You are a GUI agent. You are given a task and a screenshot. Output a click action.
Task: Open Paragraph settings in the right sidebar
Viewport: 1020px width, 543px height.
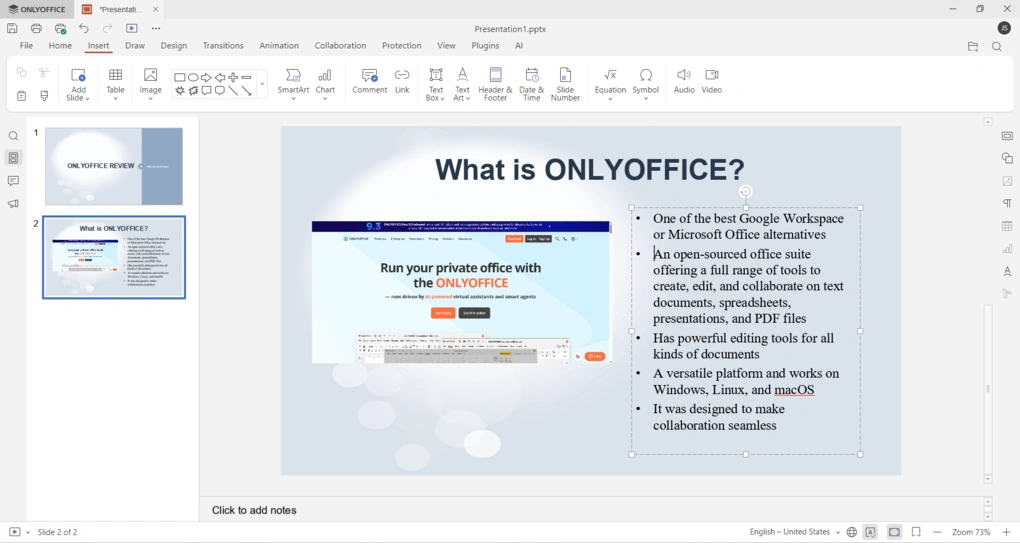[x=1007, y=204]
